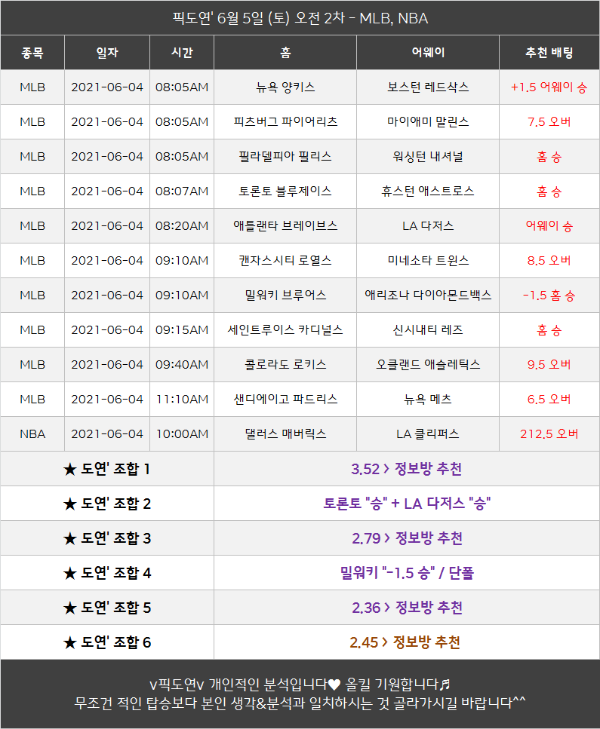Click home team '캔자스시티 로열스'
This screenshot has height=729, width=600.
point(285,260)
